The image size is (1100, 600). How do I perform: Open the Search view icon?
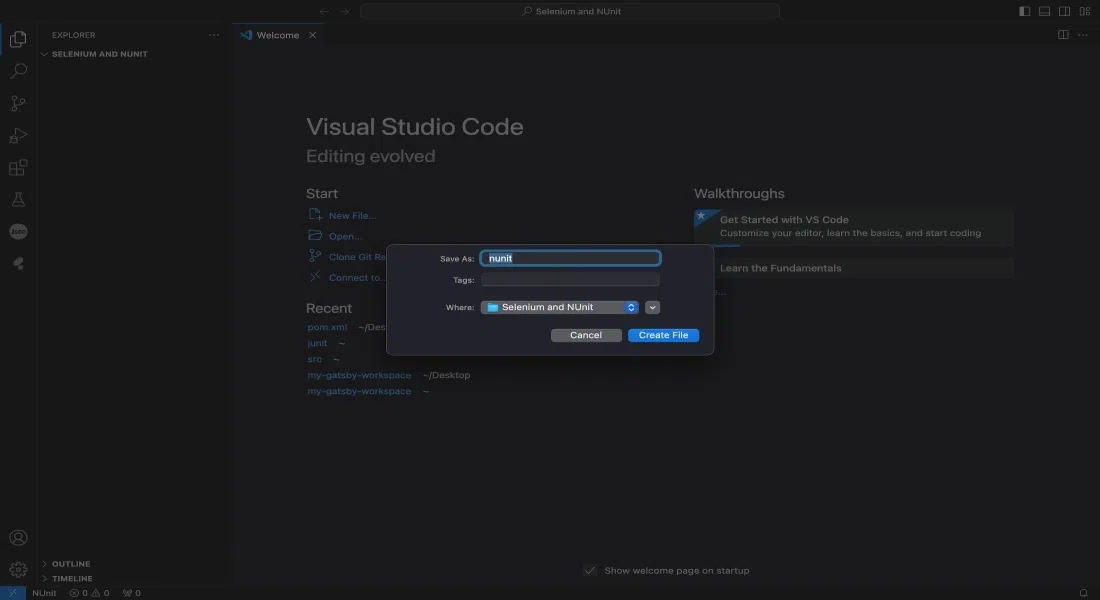pos(18,71)
